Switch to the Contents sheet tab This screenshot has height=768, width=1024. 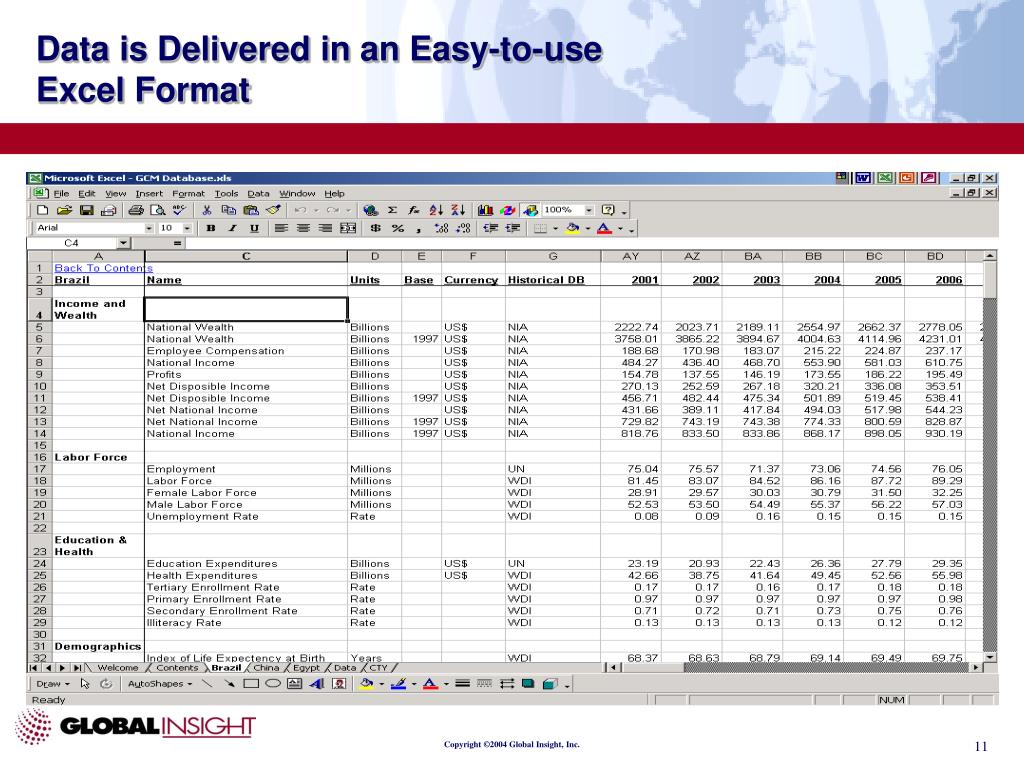click(x=177, y=667)
